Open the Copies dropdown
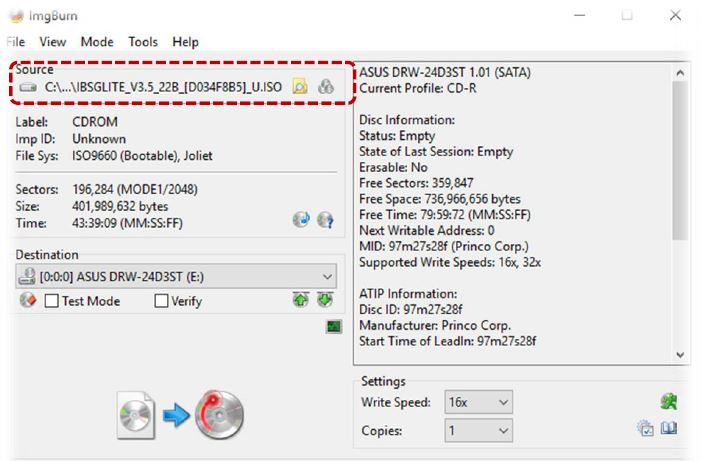The image size is (709, 461). tap(478, 430)
